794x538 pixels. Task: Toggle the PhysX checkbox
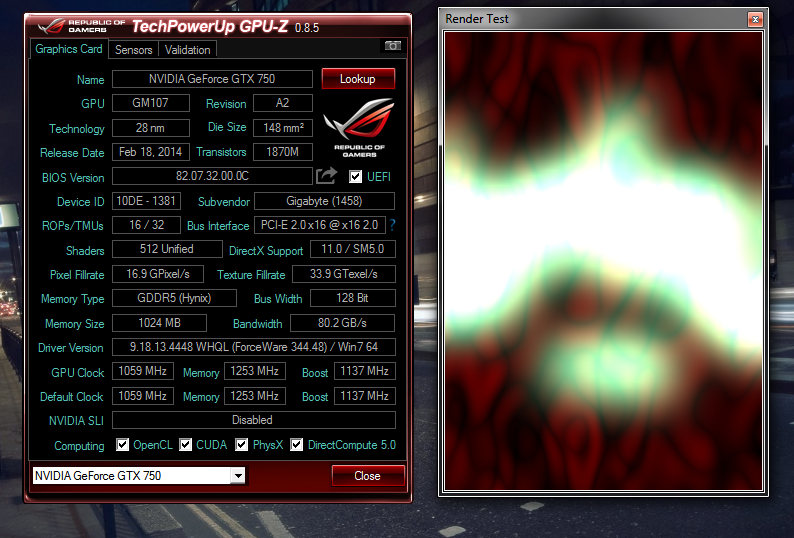242,445
